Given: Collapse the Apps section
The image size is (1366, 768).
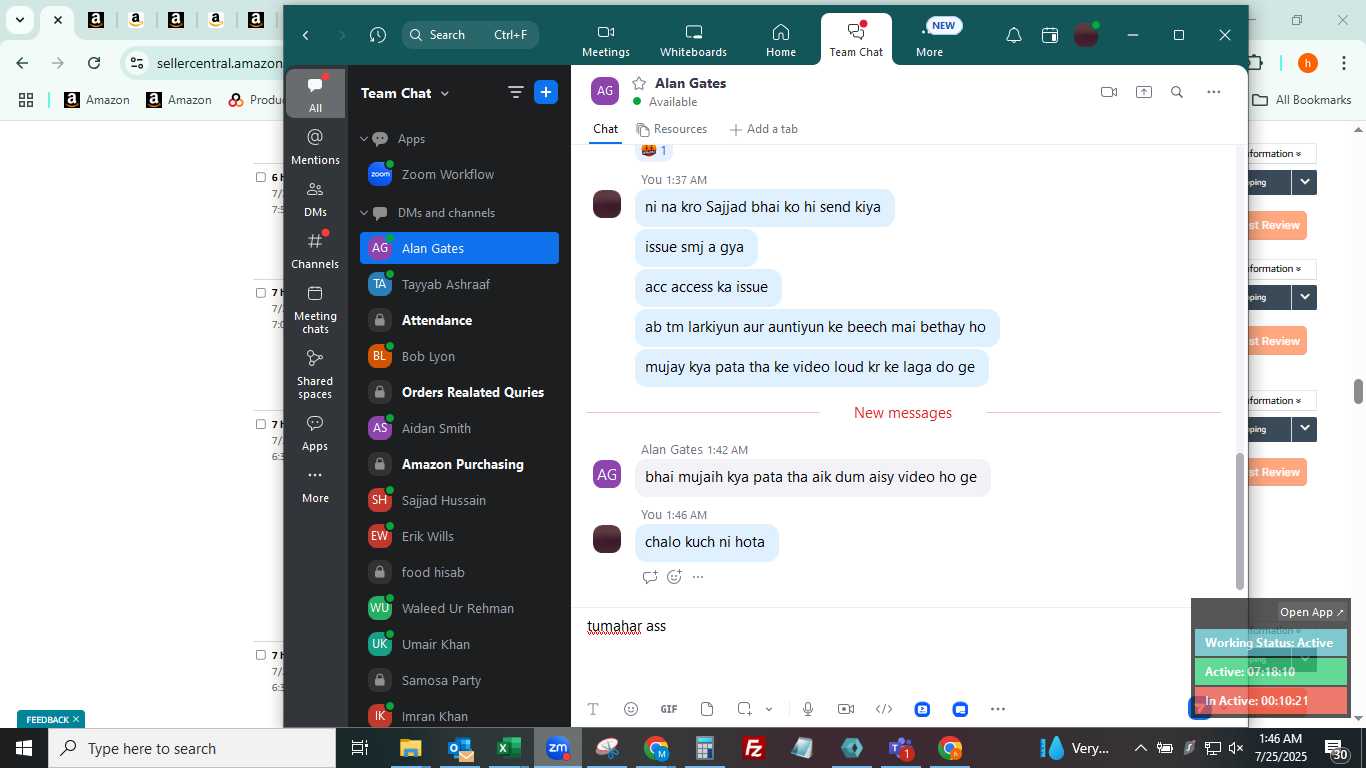Looking at the screenshot, I should 364,139.
